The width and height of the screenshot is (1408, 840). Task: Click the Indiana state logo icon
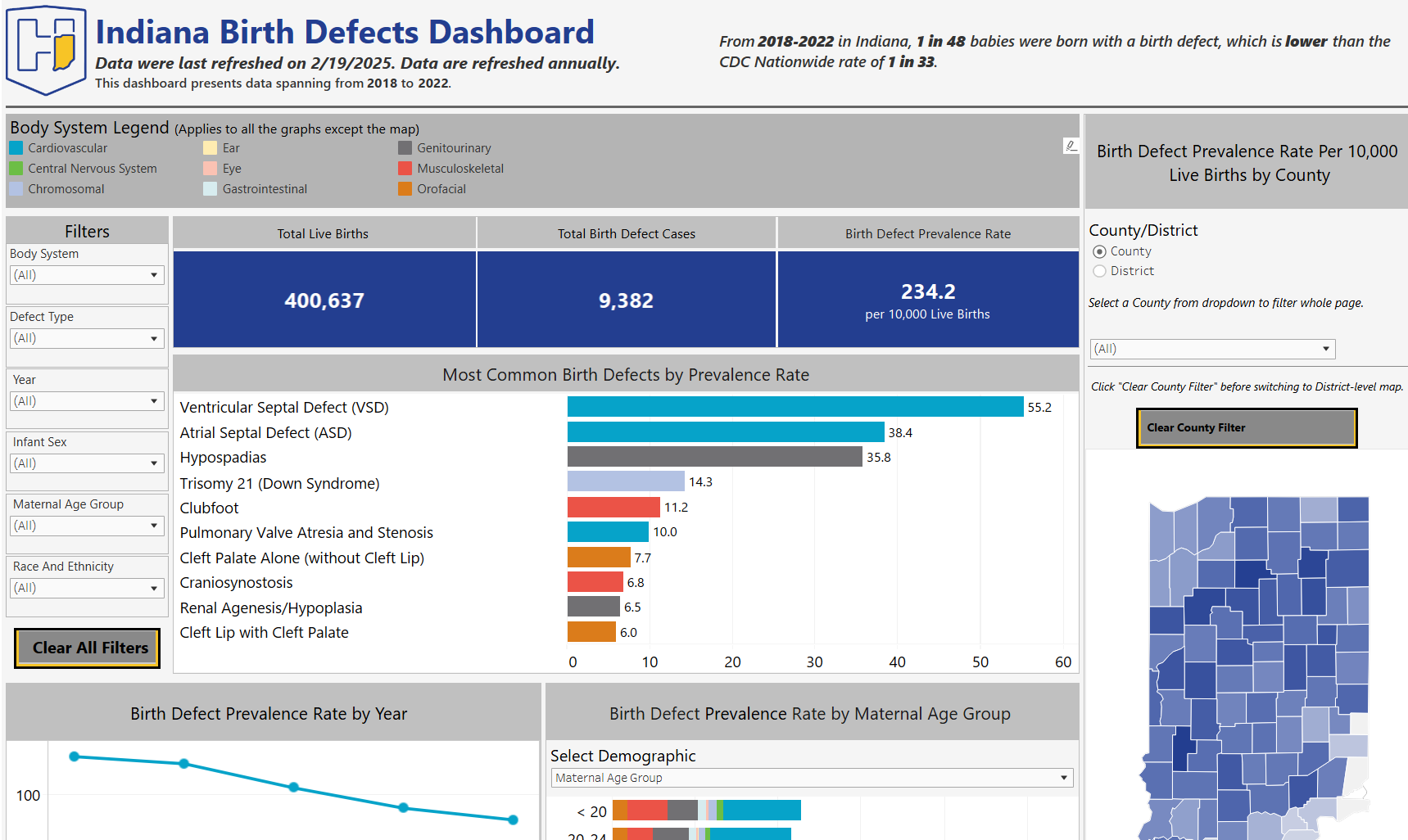[47, 49]
